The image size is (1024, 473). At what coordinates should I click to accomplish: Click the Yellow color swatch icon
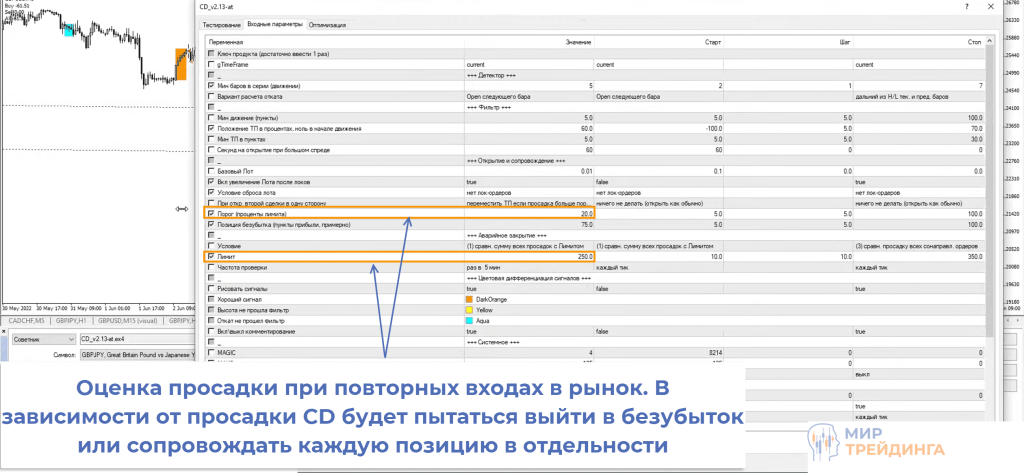tap(470, 310)
